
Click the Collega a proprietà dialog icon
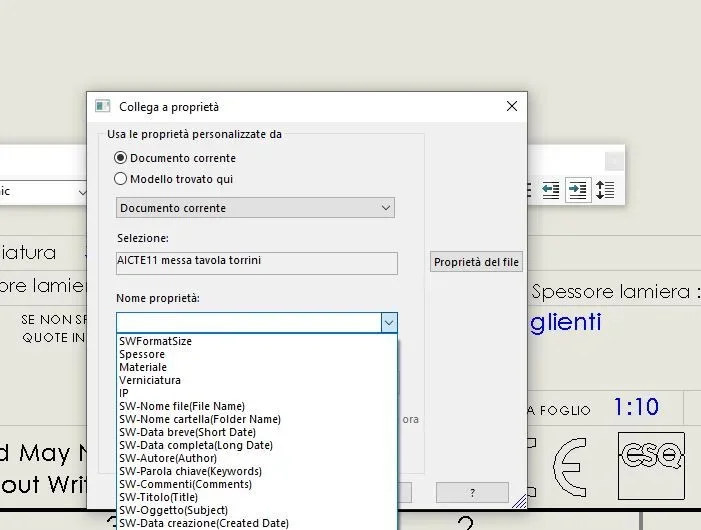click(103, 106)
